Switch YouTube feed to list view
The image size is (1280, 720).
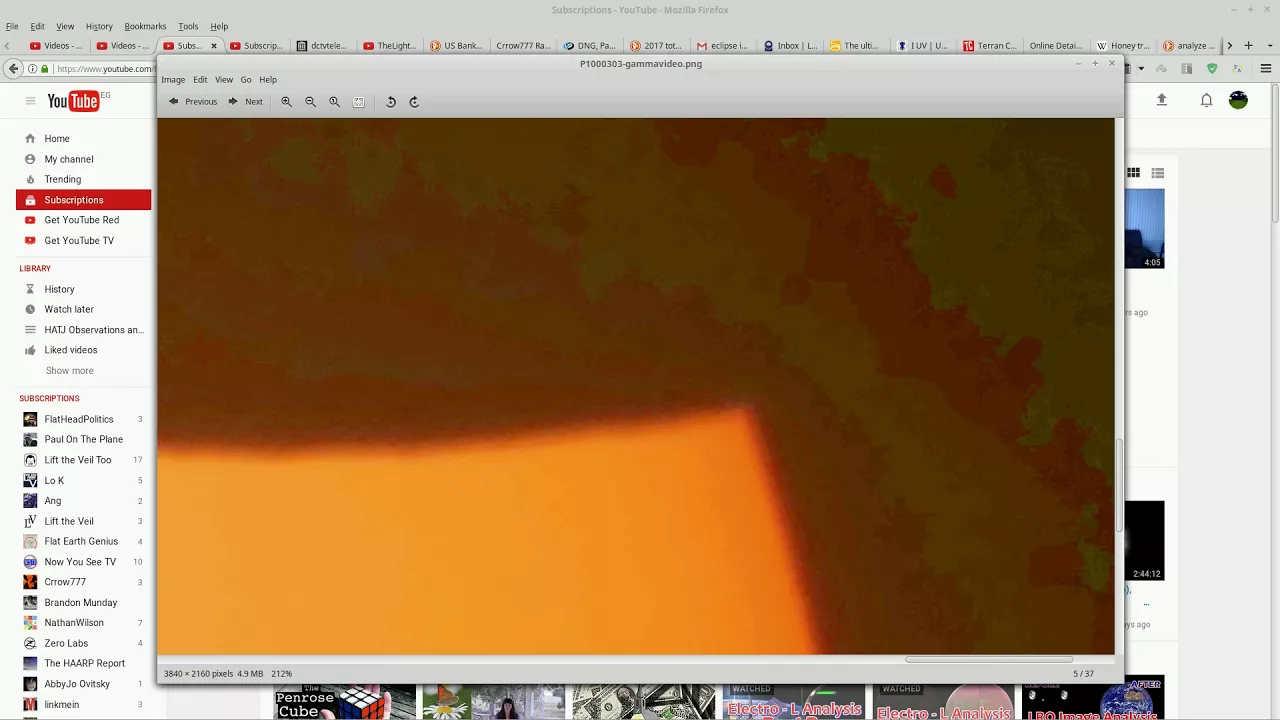1158,173
